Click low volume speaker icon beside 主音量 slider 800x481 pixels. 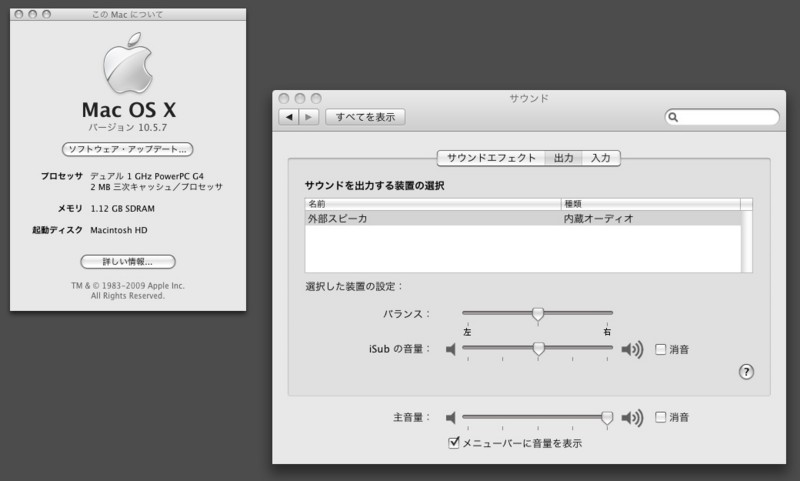(451, 418)
